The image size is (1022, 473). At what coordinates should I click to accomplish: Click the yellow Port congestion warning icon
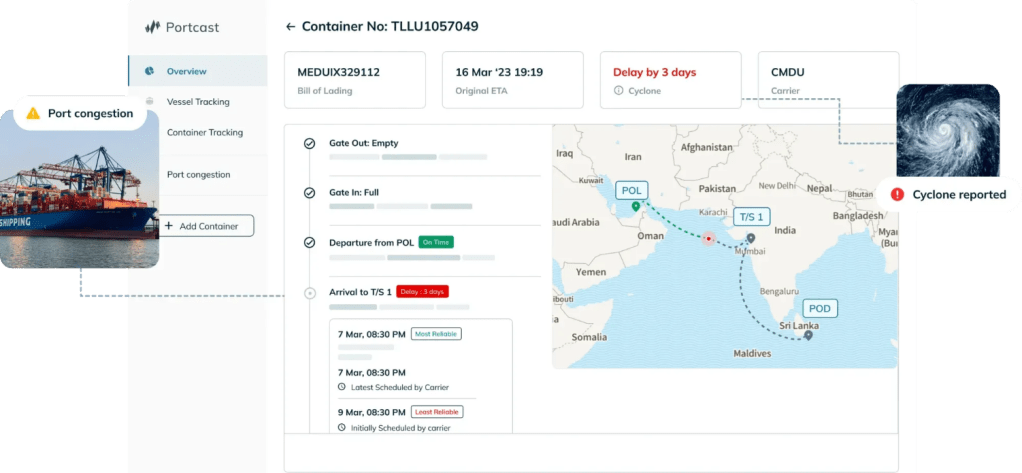(x=33, y=113)
